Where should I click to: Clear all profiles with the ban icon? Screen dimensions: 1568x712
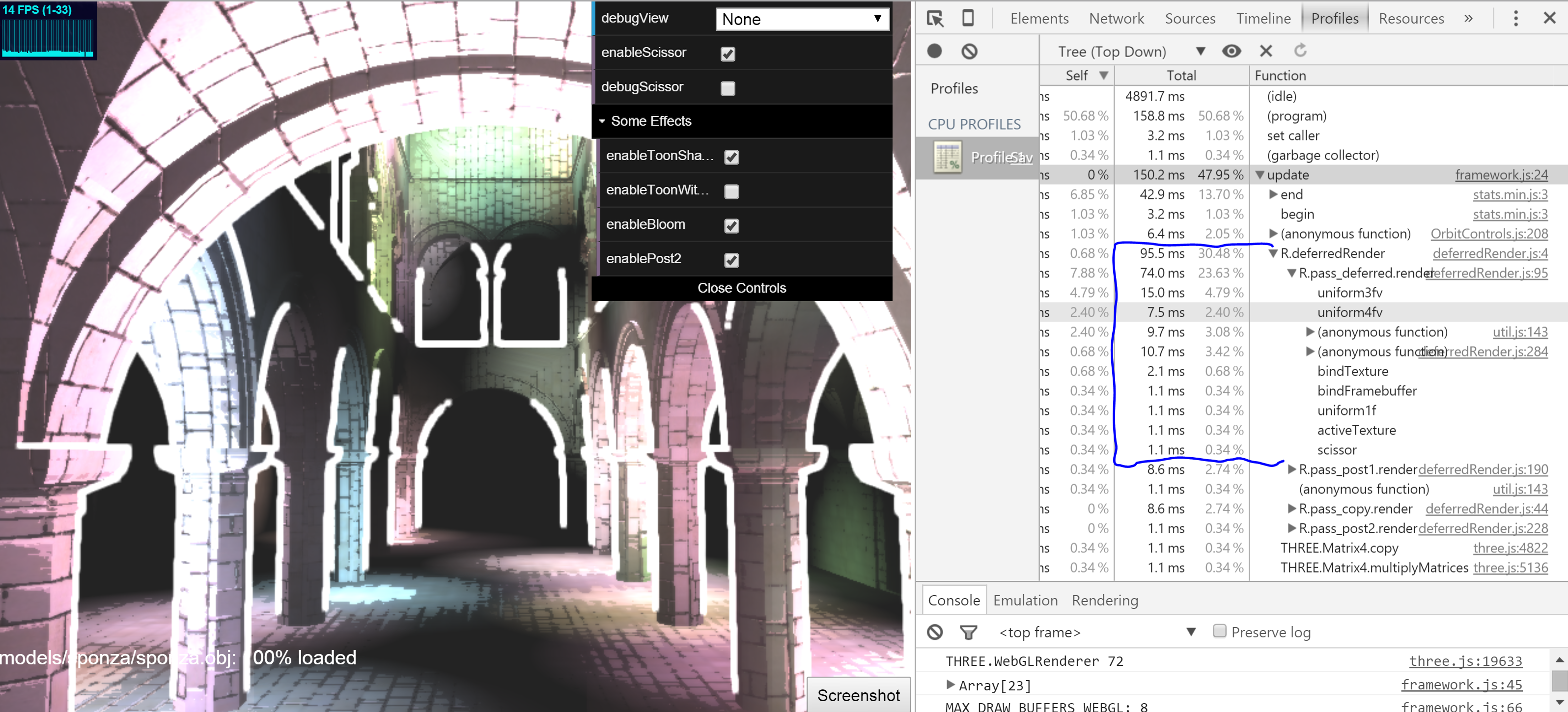pyautogui.click(x=970, y=52)
